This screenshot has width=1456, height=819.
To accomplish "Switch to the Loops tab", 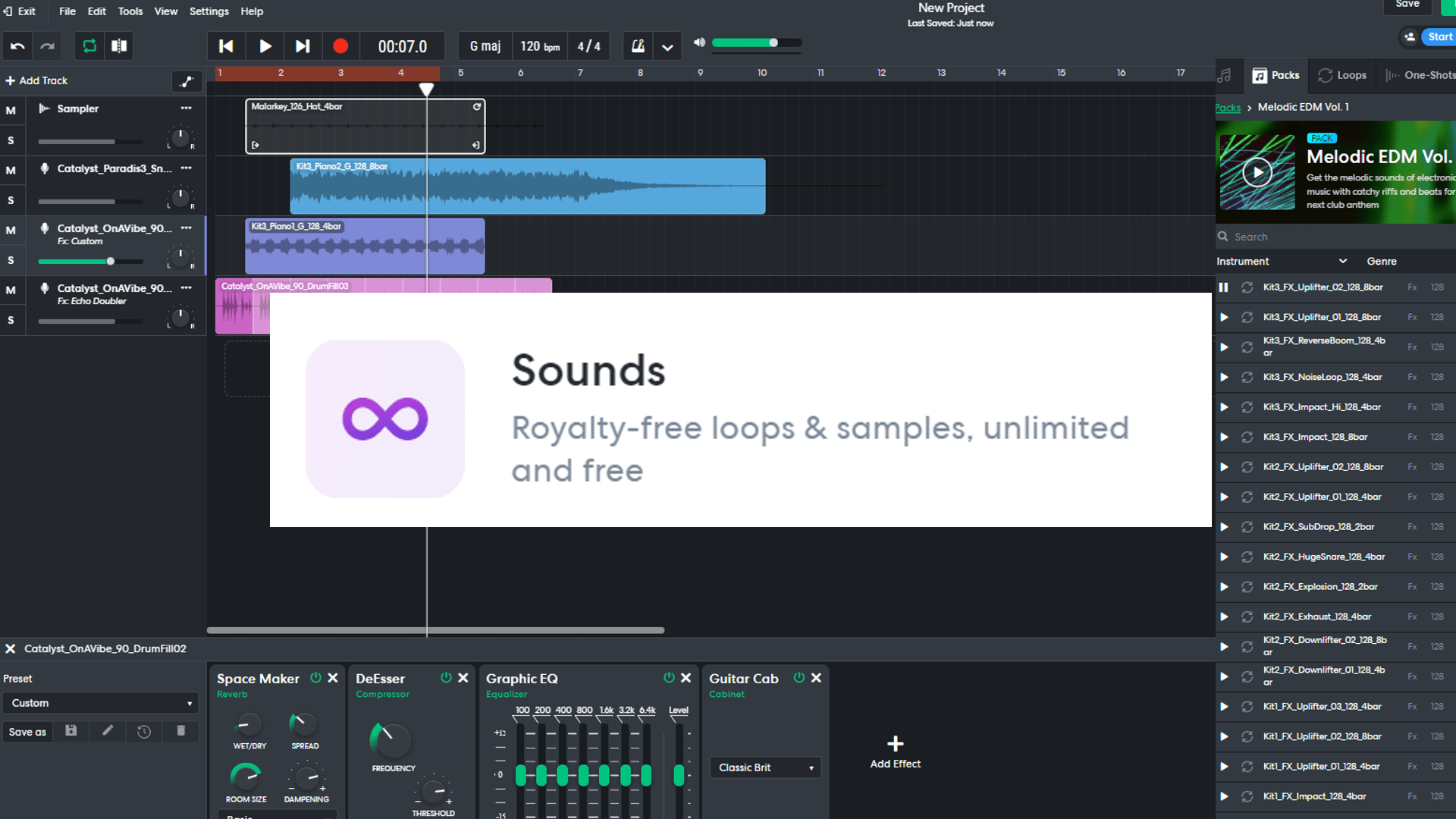I will 1341,75.
